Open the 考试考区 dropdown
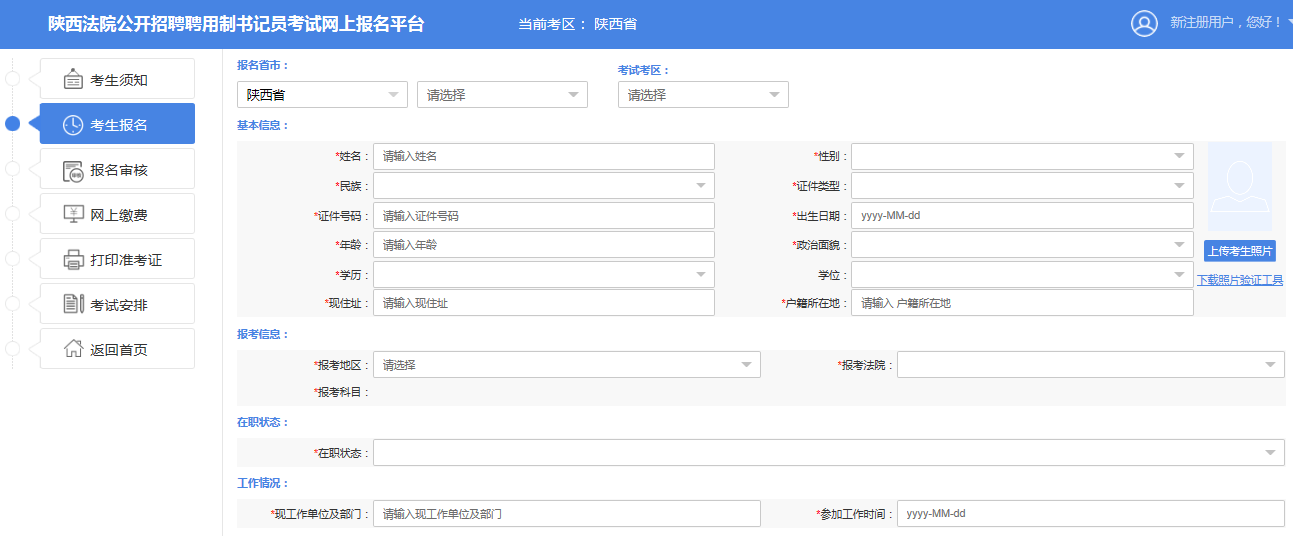This screenshot has width=1293, height=536. pos(703,95)
